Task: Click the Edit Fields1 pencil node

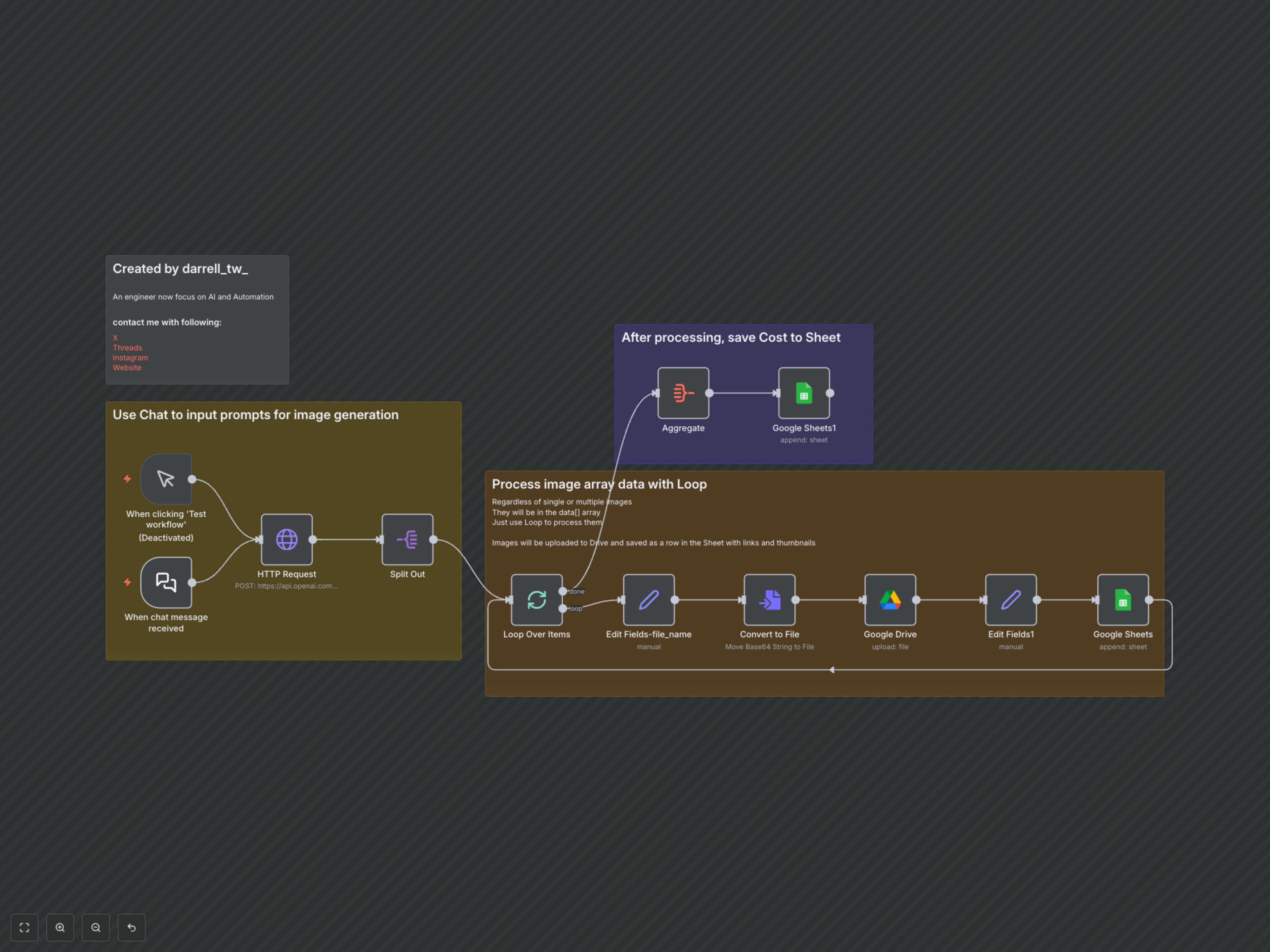Action: click(1010, 600)
